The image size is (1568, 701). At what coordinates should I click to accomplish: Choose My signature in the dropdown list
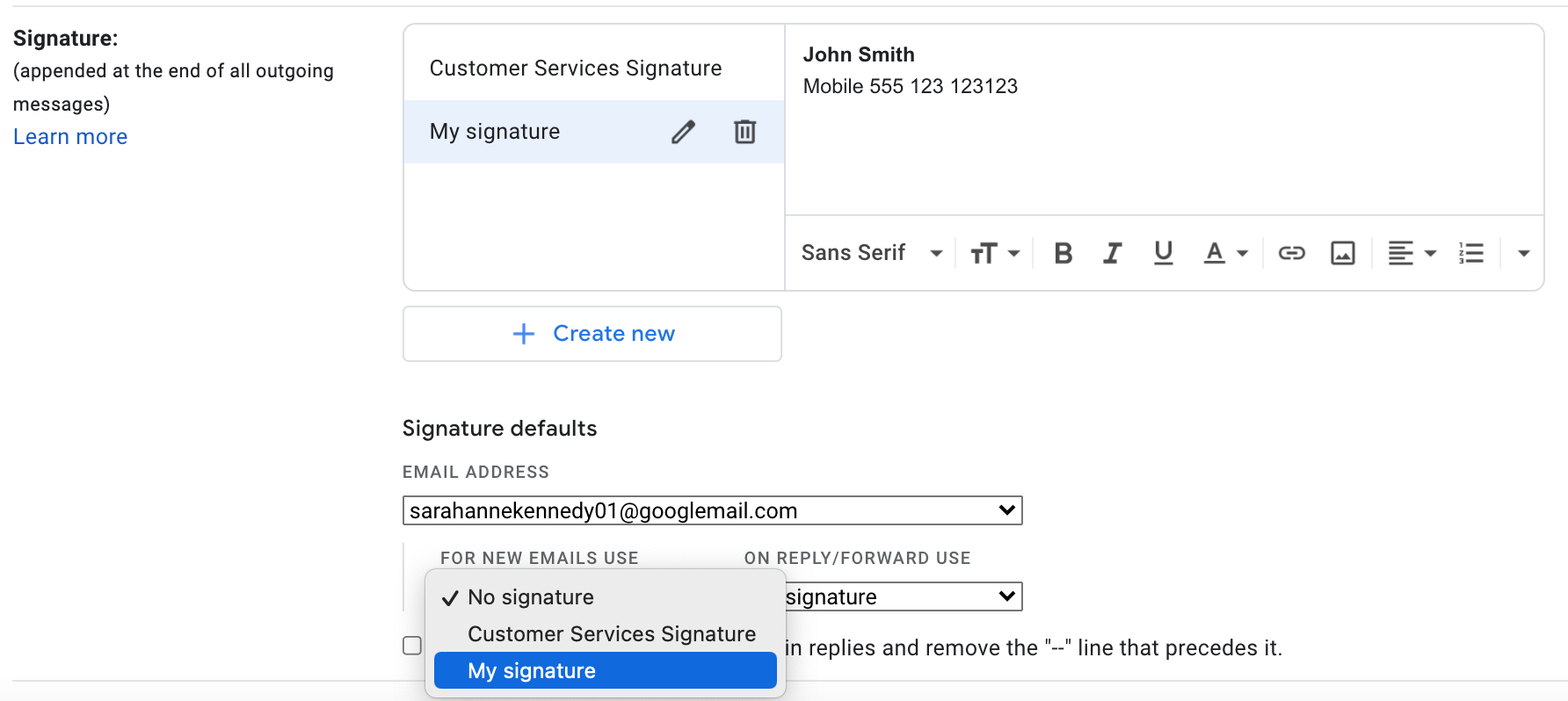[606, 671]
